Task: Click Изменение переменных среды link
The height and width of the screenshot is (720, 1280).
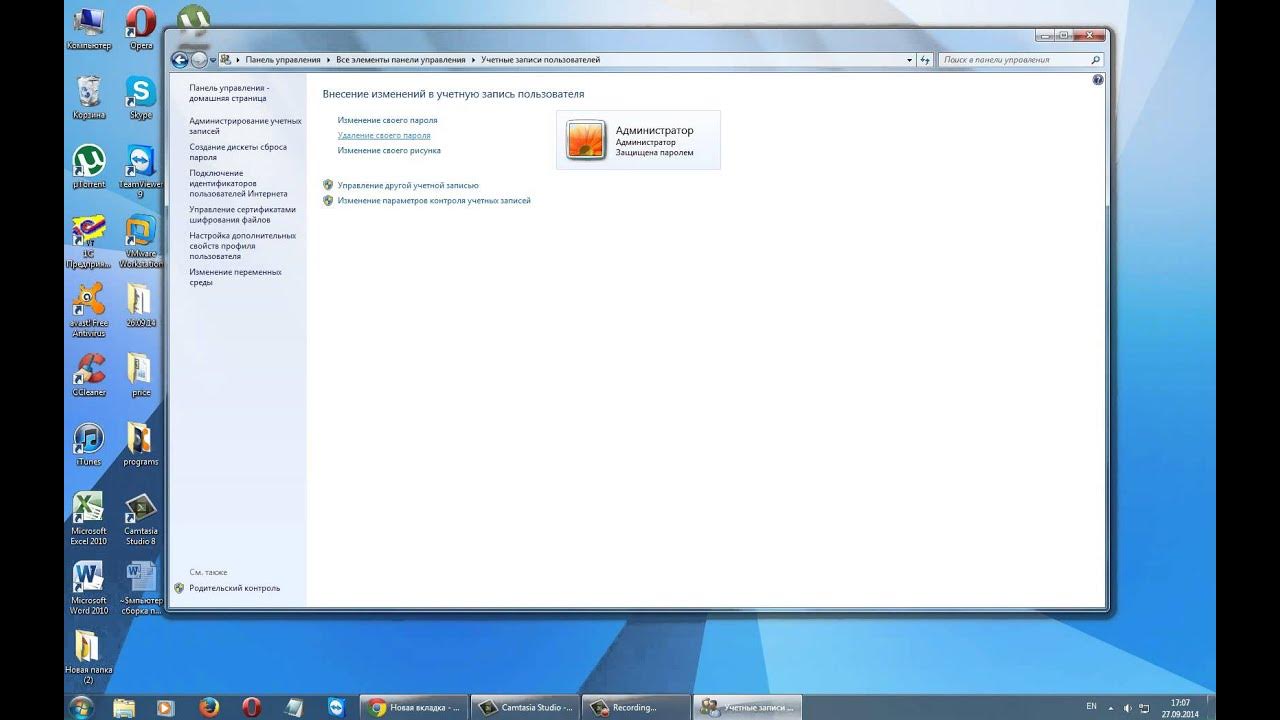Action: pos(235,277)
